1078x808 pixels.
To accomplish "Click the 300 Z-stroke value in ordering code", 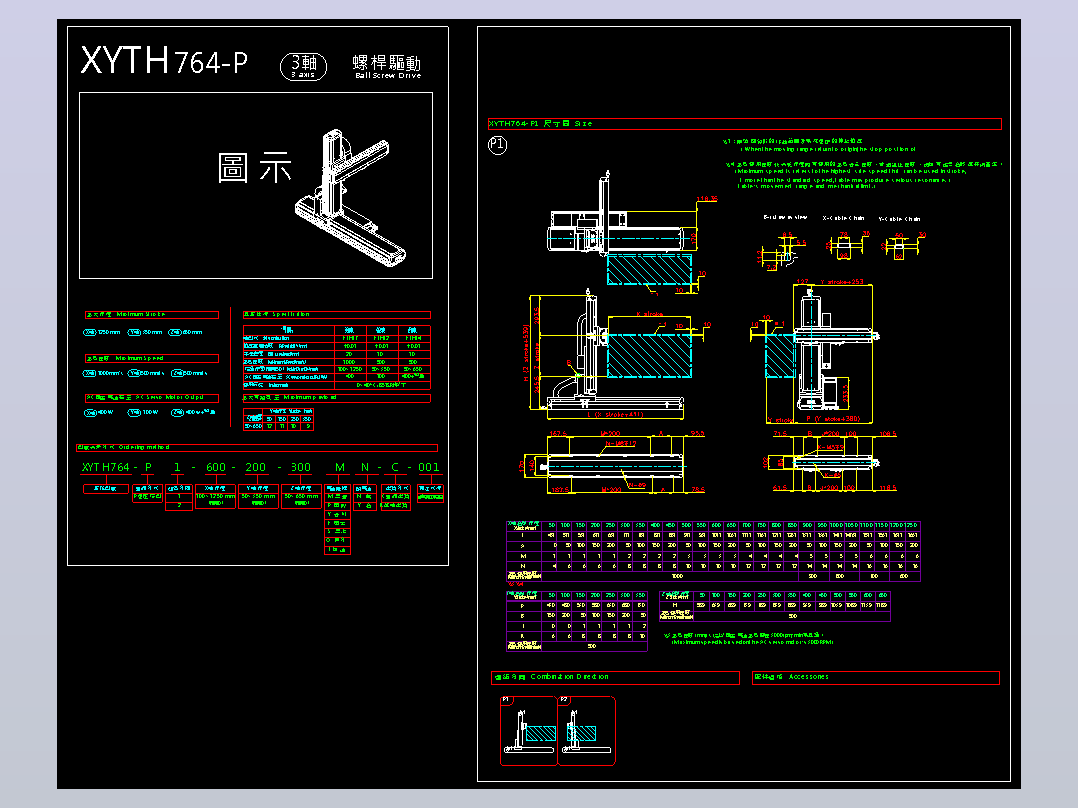I will (300, 467).
